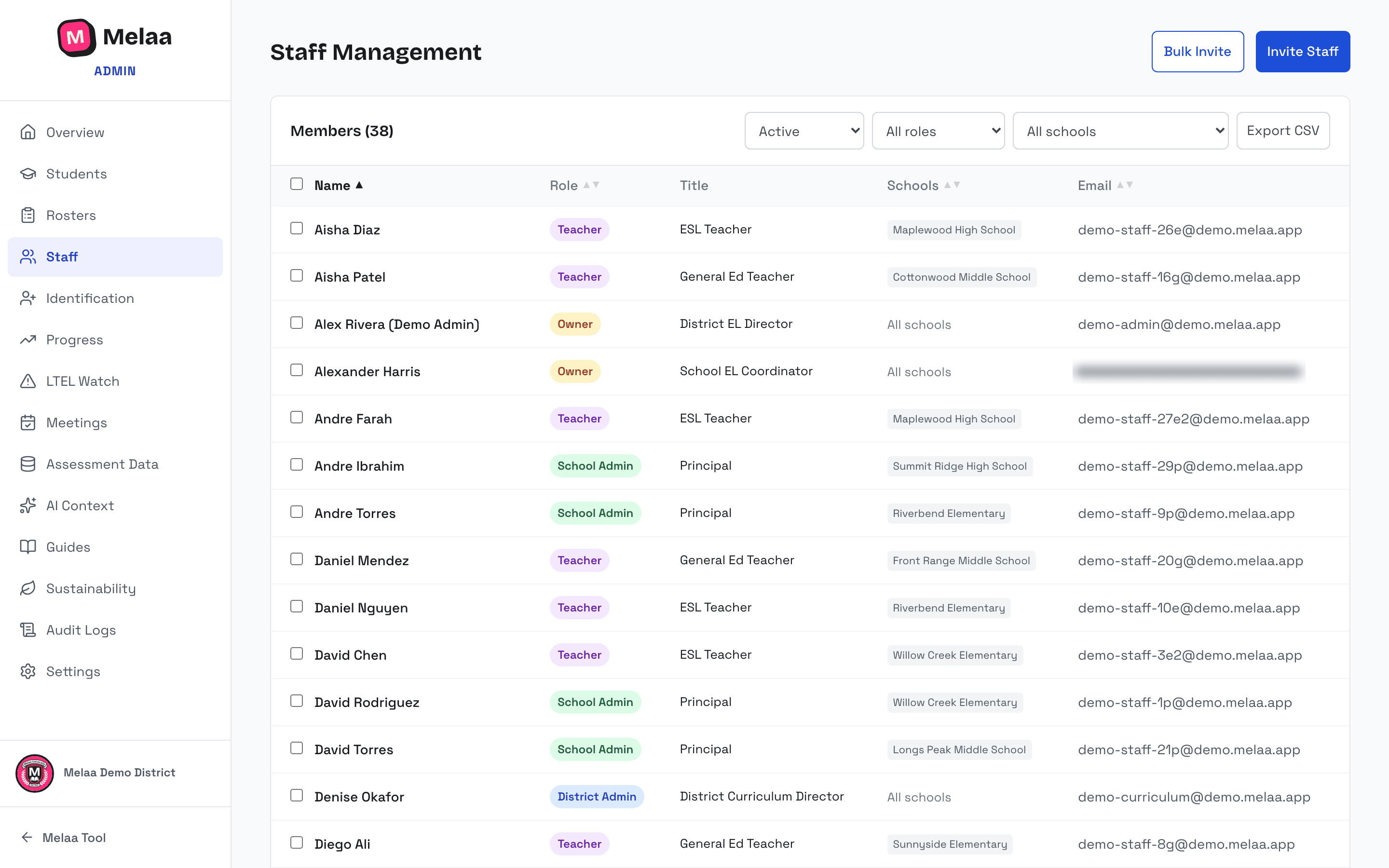Sort by Email column arrows

(1124, 185)
